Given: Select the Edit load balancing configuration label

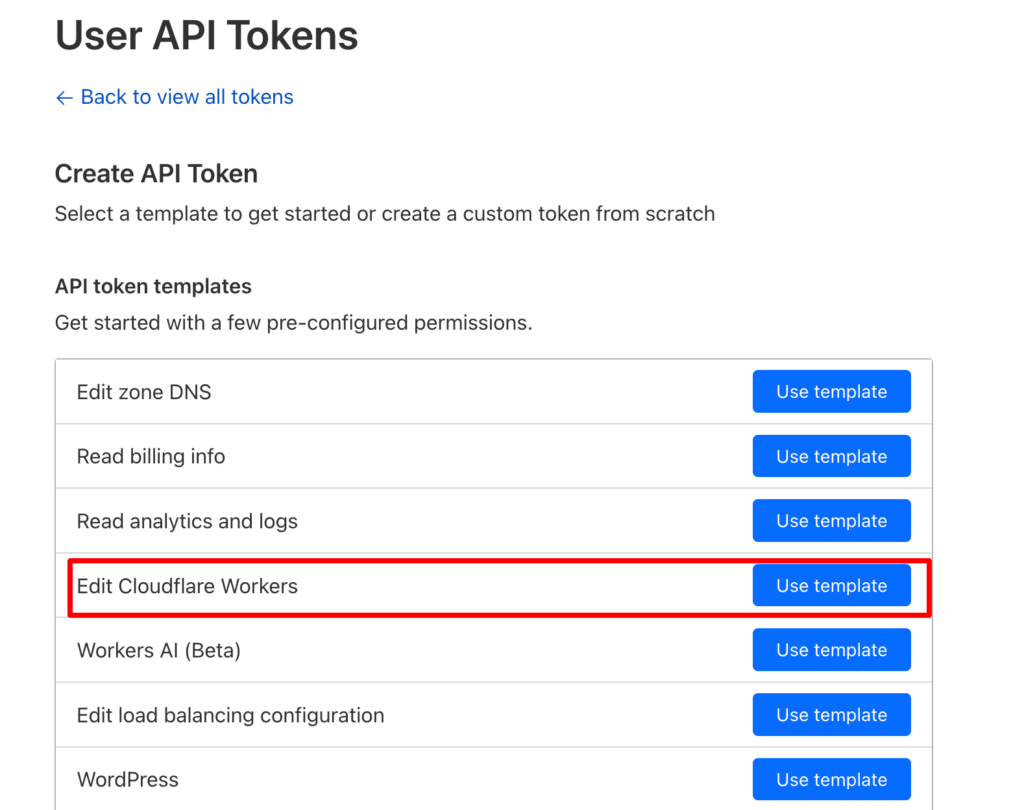Looking at the screenshot, I should (231, 715).
